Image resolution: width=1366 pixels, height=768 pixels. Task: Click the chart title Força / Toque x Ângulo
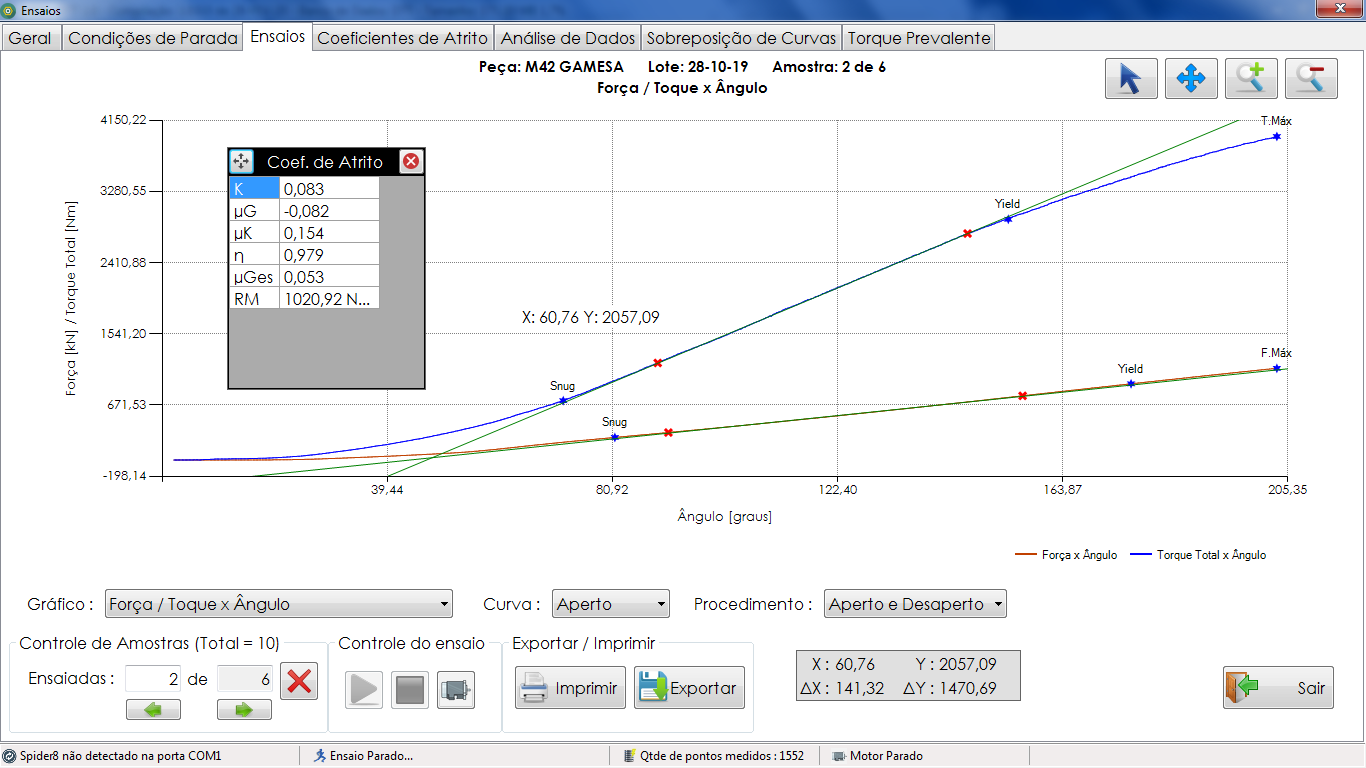[x=682, y=88]
